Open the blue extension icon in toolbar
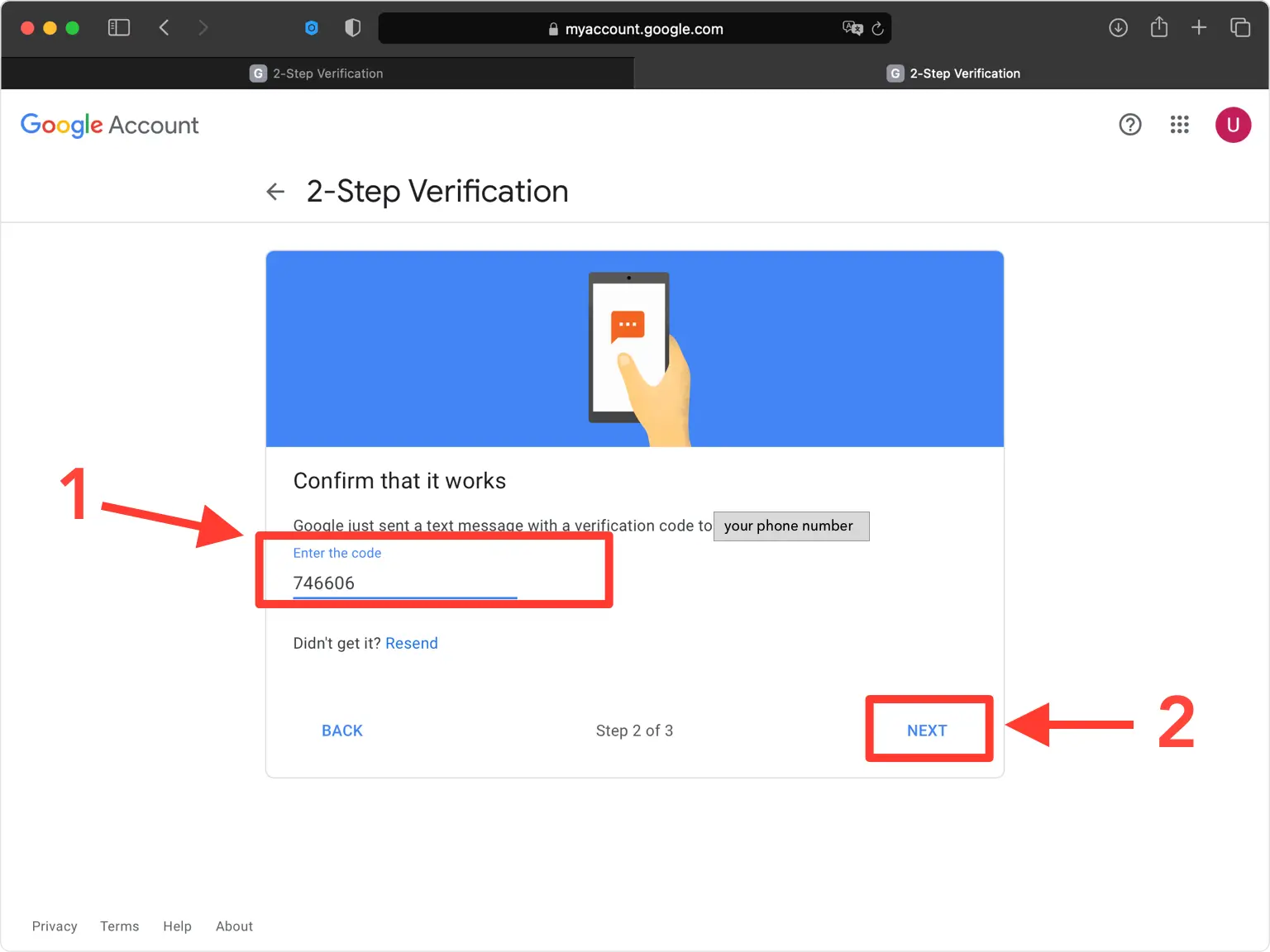The width and height of the screenshot is (1270, 952). pyautogui.click(x=312, y=28)
